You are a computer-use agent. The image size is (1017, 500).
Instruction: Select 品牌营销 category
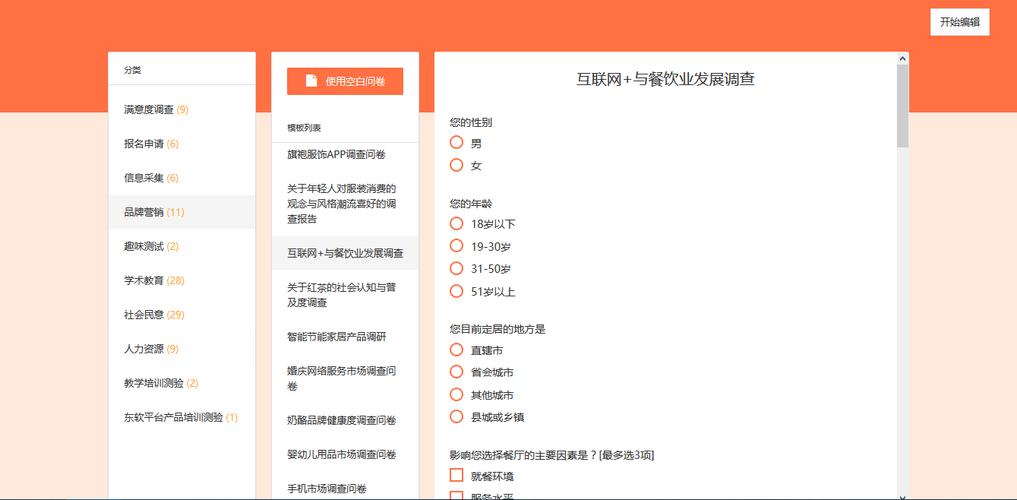tap(182, 212)
